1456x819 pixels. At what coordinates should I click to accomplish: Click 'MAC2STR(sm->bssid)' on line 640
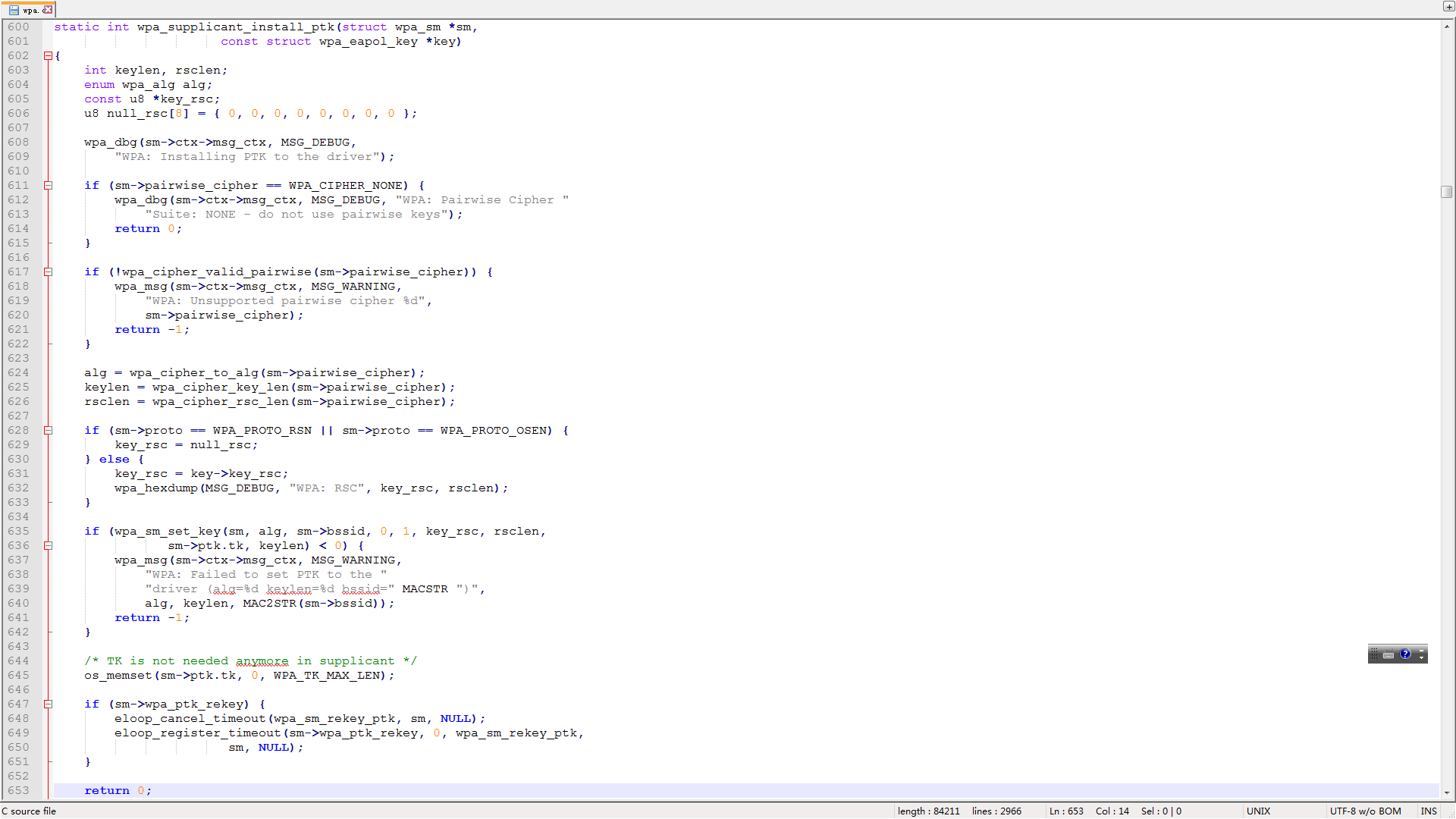(311, 604)
